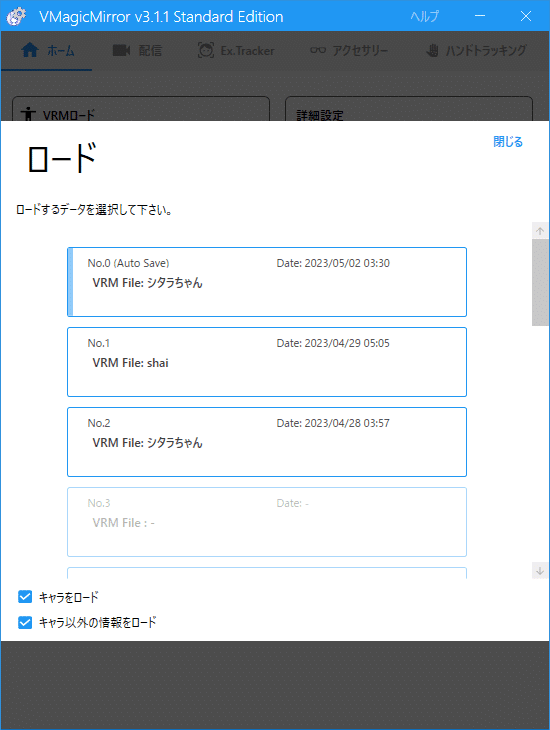Viewport: 550px width, 730px height.
Task: Click the Date: 2023/05/02 03:30 text
Action: [x=333, y=263]
